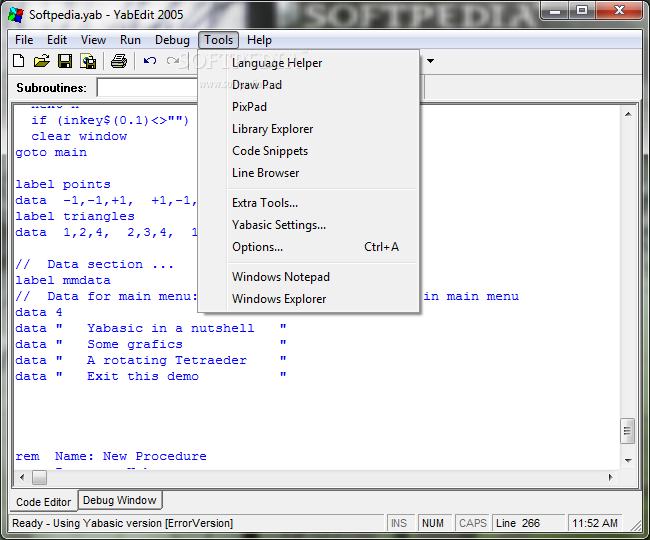The image size is (650, 540).
Task: Click the 'Yabasic in a nutshell' data line
Action: 151,328
